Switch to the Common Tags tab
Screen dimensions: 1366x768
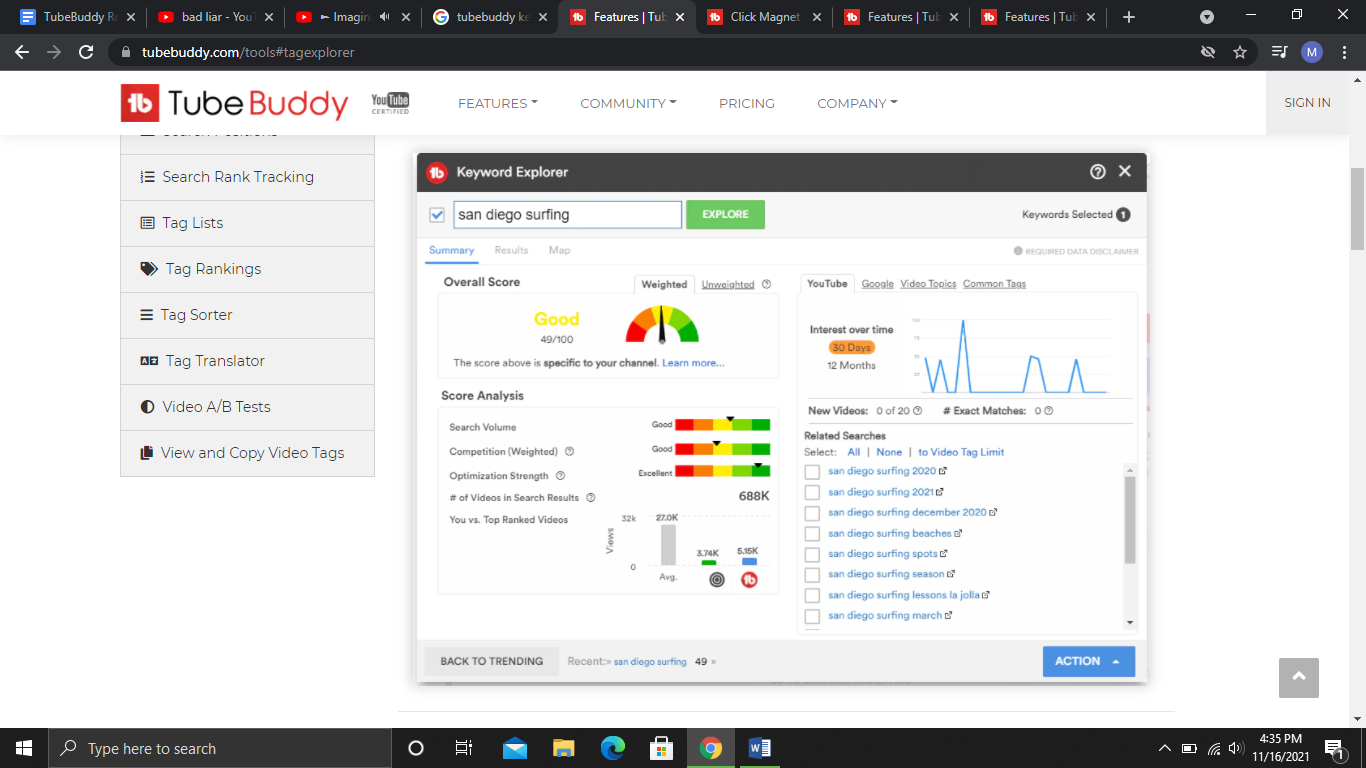pyautogui.click(x=994, y=284)
